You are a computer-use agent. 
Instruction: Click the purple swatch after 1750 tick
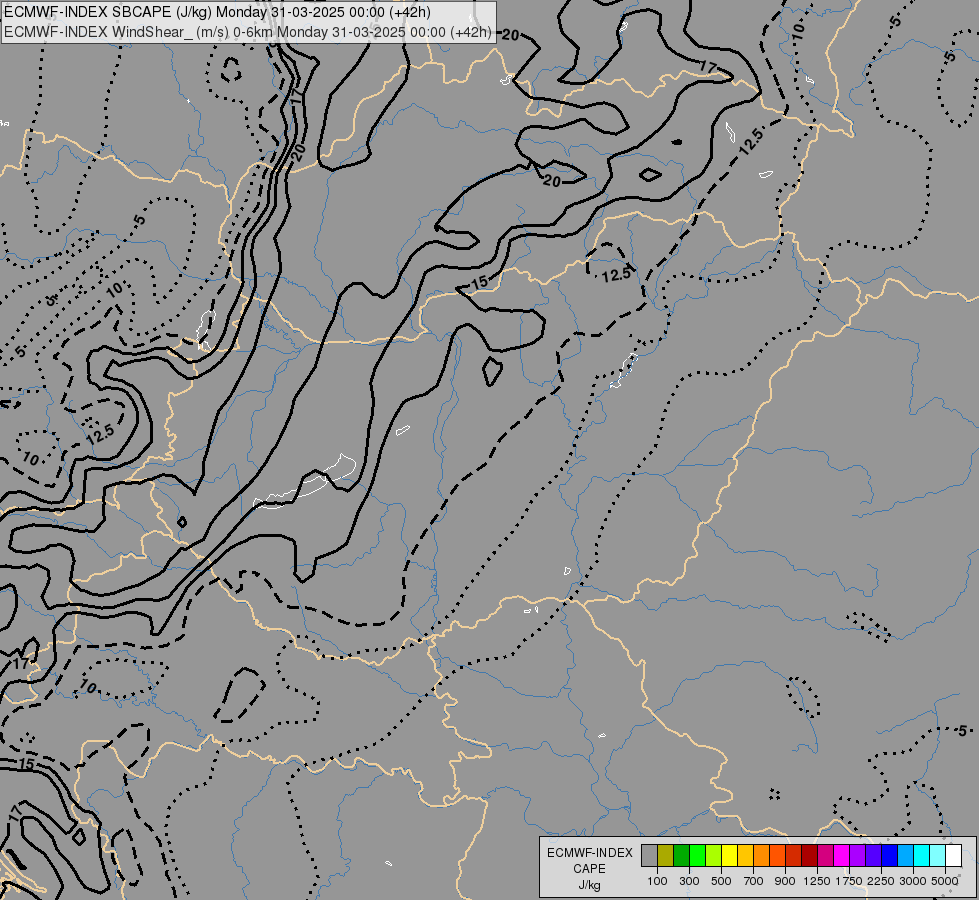(858, 856)
